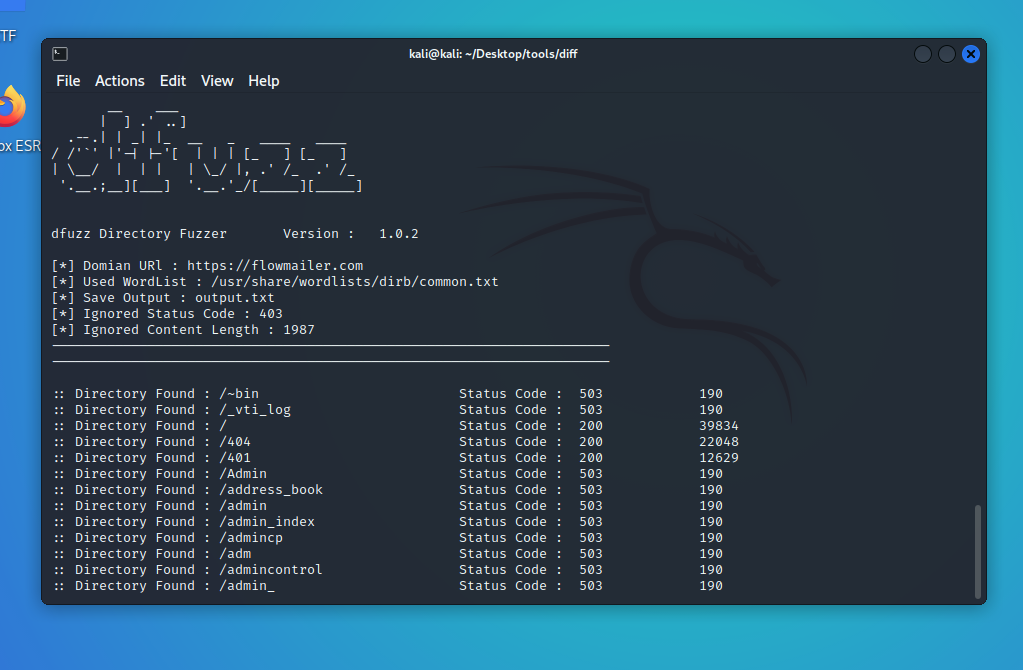Open the File menu
1023x670 pixels.
[68, 81]
